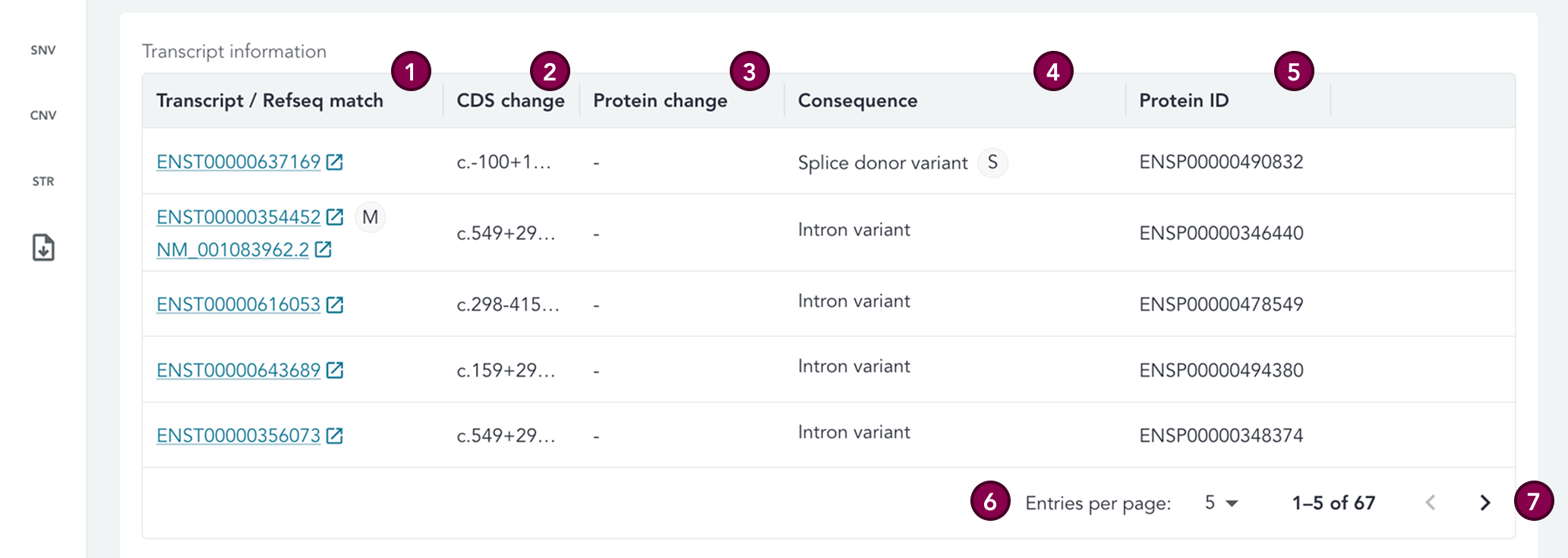Image resolution: width=1568 pixels, height=558 pixels.
Task: Click the M badge next to ENST00000354452
Action: coord(371,218)
